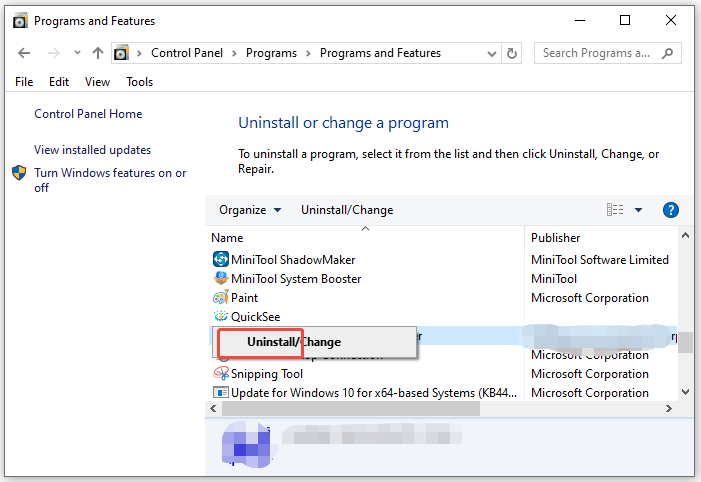Maximize the Programs and Features window
The height and width of the screenshot is (482, 701).
[625, 20]
